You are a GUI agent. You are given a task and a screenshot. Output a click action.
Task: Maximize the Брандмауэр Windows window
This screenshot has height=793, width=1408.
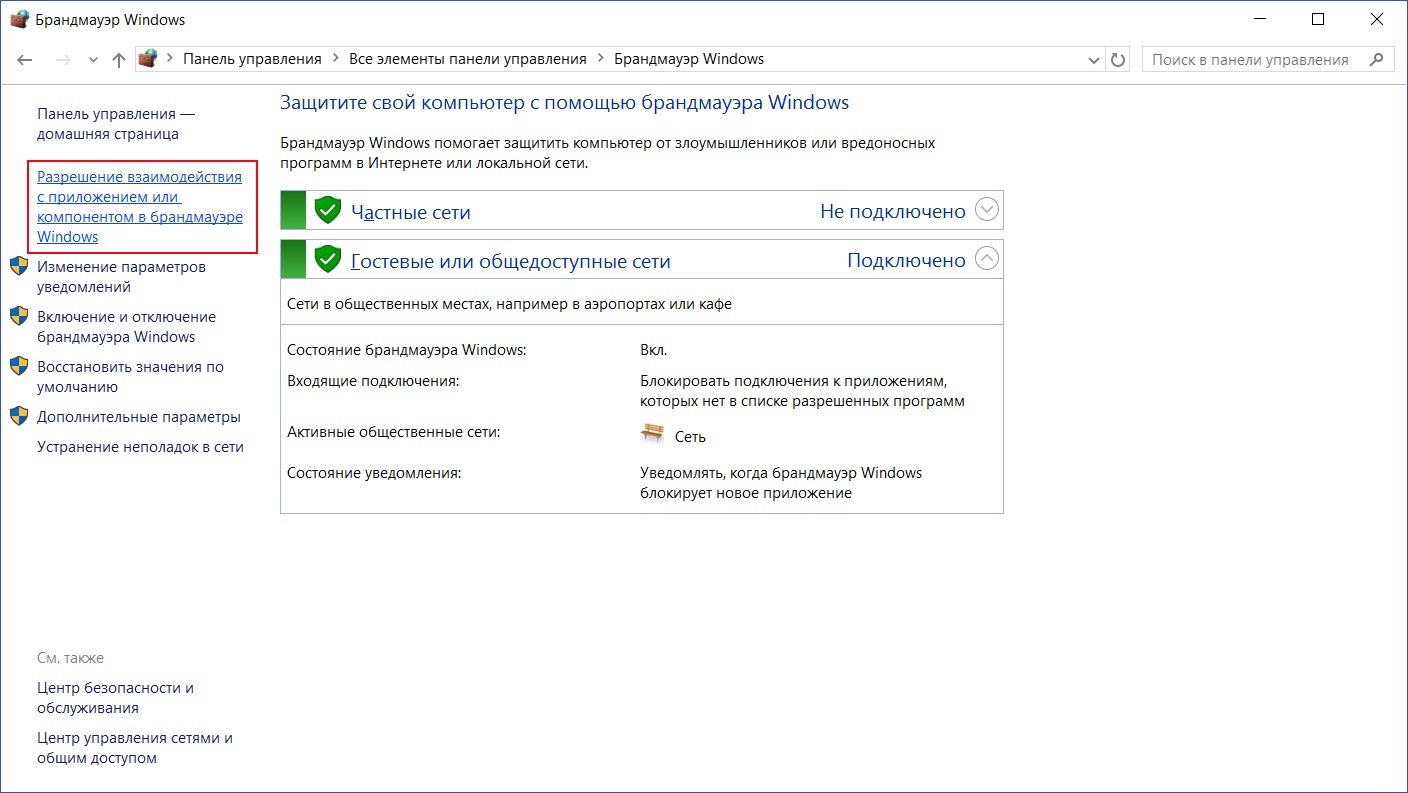pyautogui.click(x=1318, y=19)
